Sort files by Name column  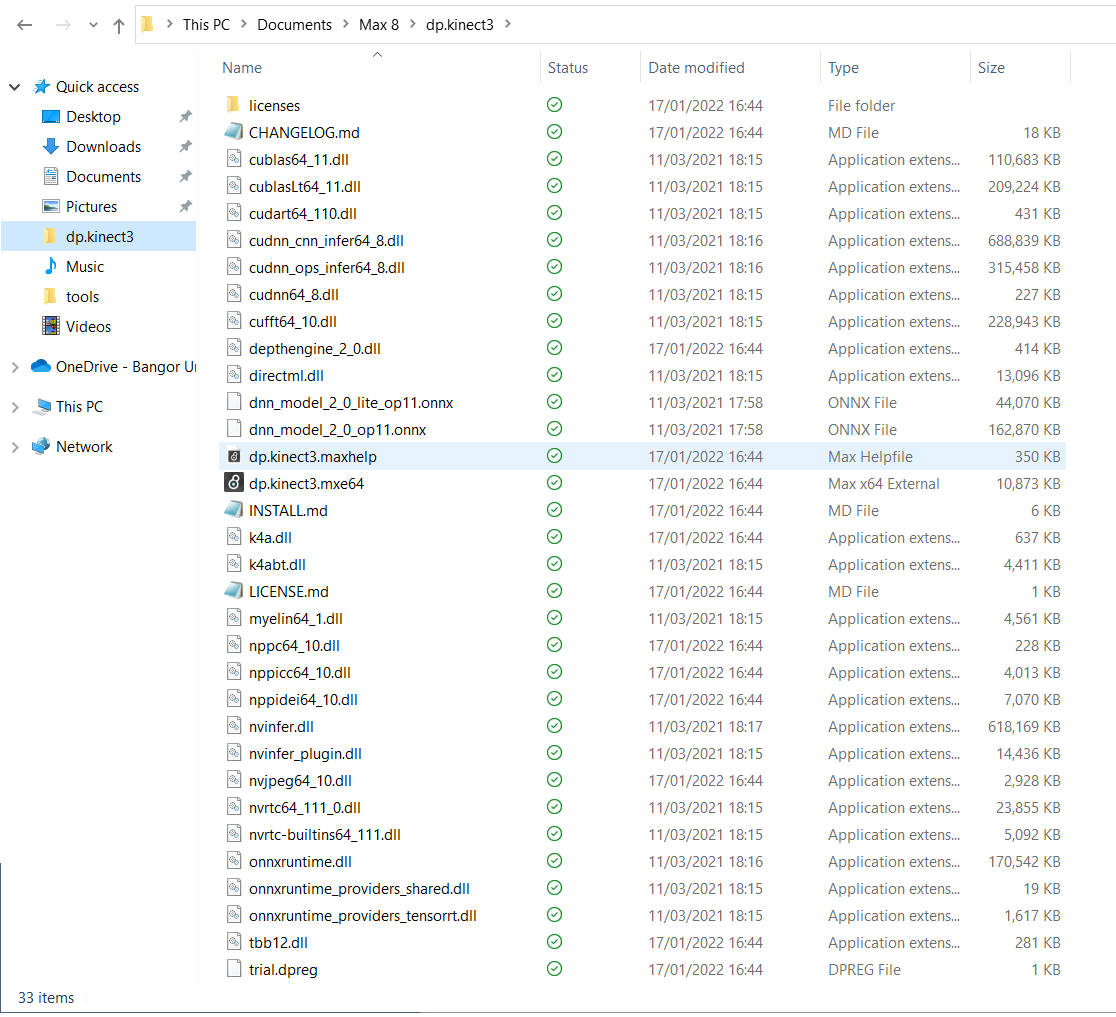click(x=242, y=68)
